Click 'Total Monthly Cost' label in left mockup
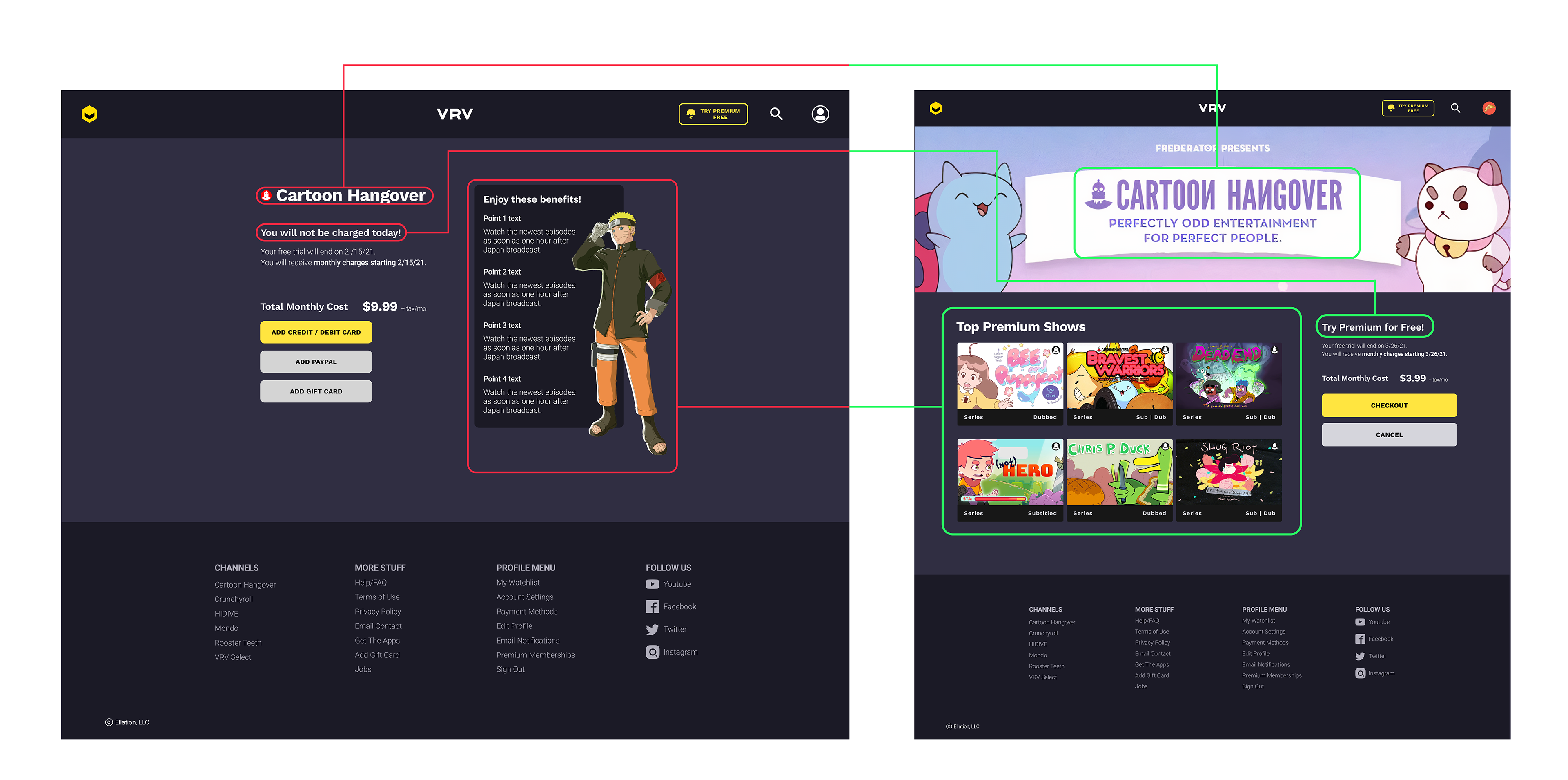The width and height of the screenshot is (1568, 780). pyautogui.click(x=304, y=307)
